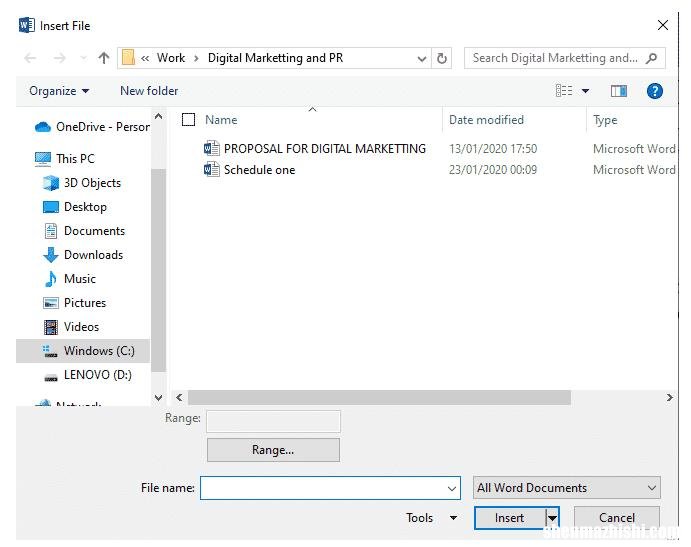This screenshot has height=547, width=691.
Task: Select Digital Marketting and PR breadcrumb
Action: tap(275, 58)
